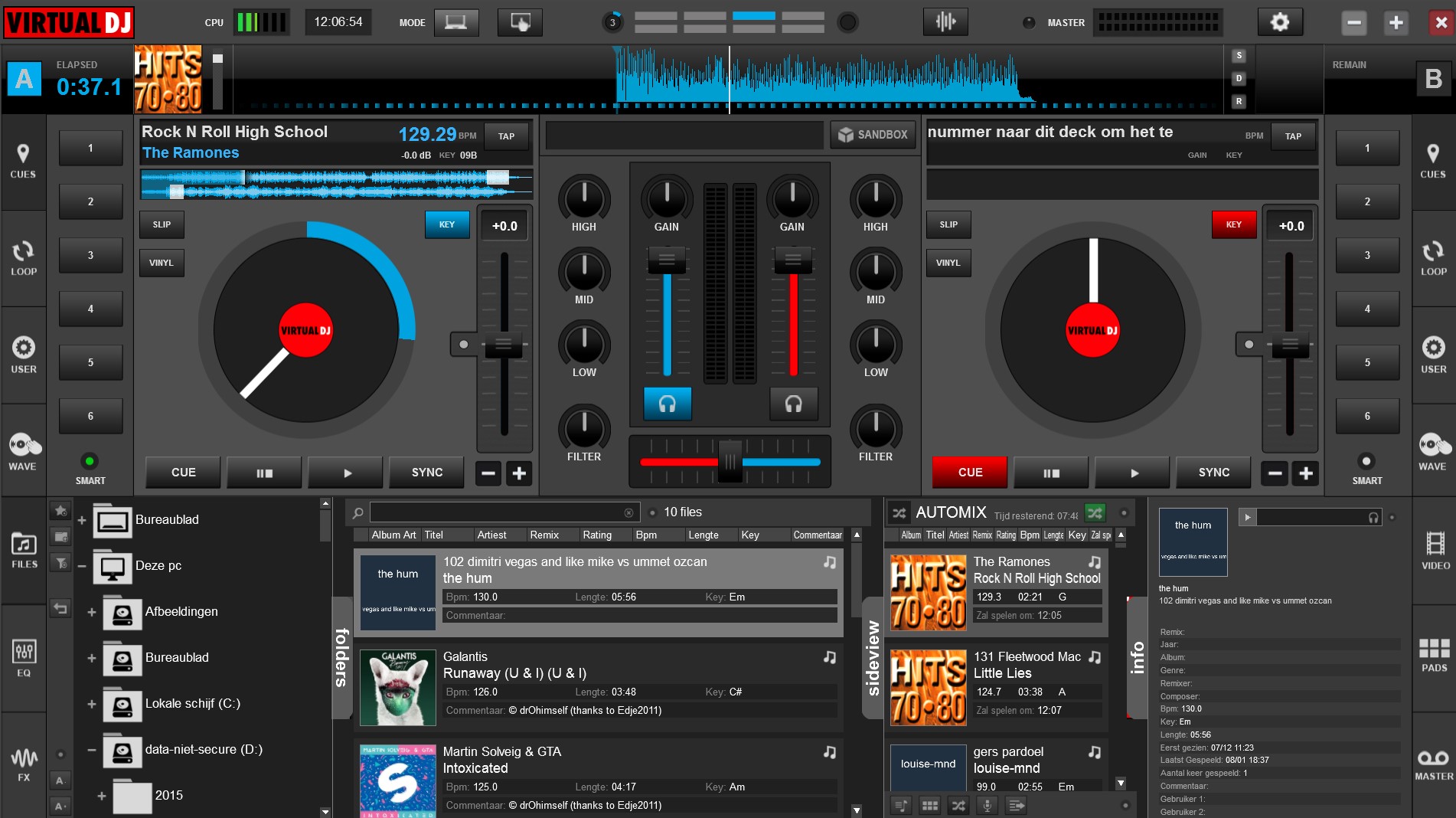The image size is (1456, 818).
Task: Select Galantis Runaway track row
Action: point(599,686)
